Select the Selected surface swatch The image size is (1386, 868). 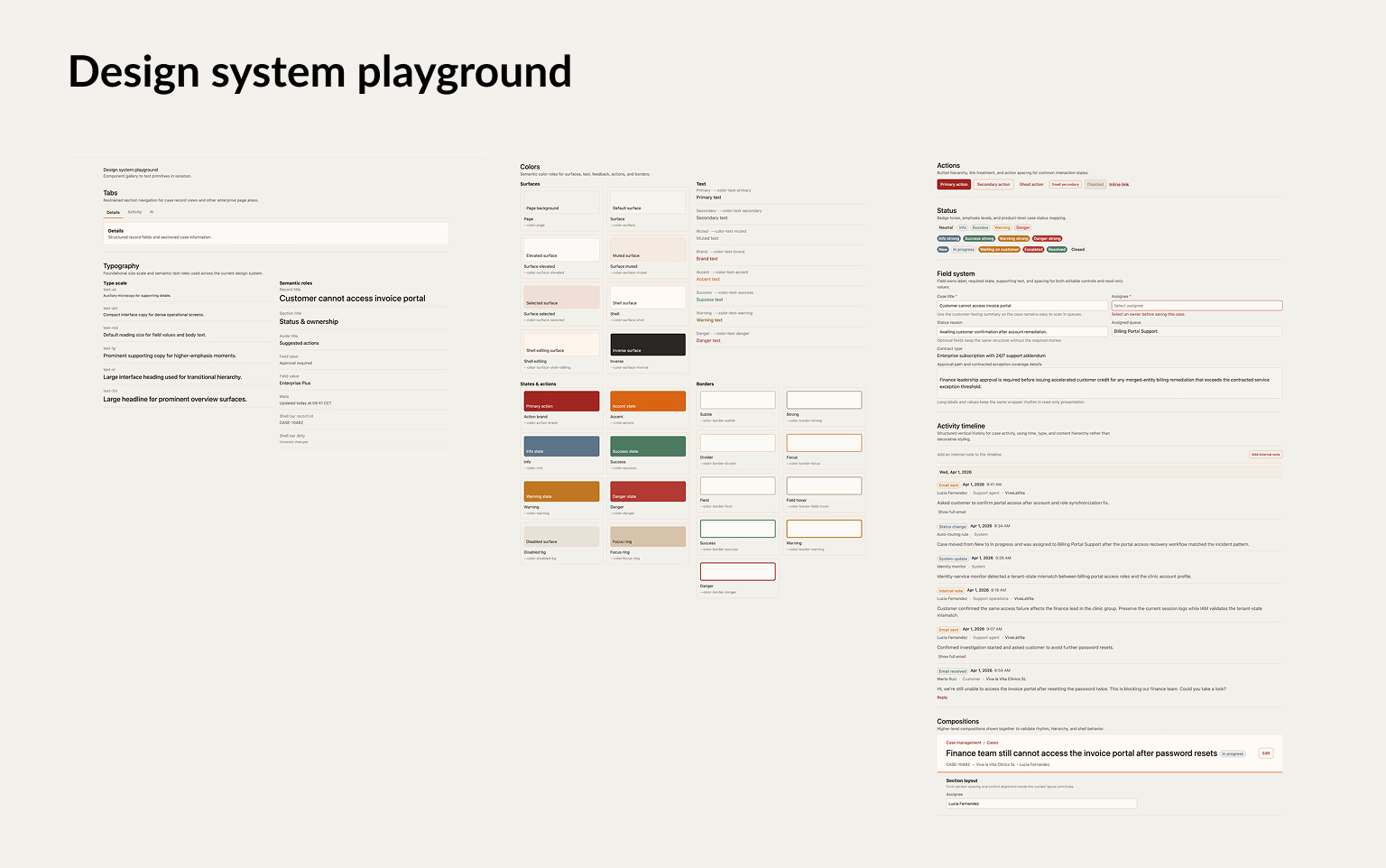click(x=561, y=297)
